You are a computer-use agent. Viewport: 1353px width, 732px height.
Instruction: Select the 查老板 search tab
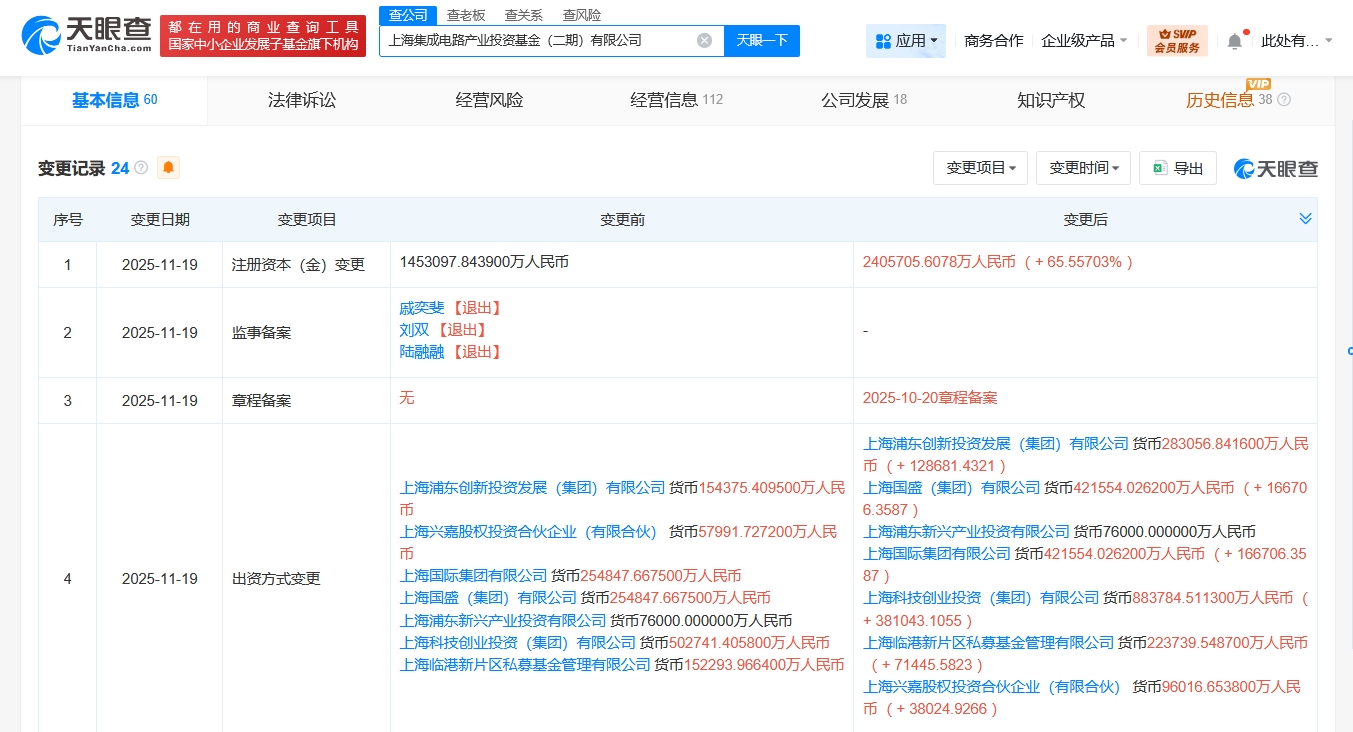(465, 15)
